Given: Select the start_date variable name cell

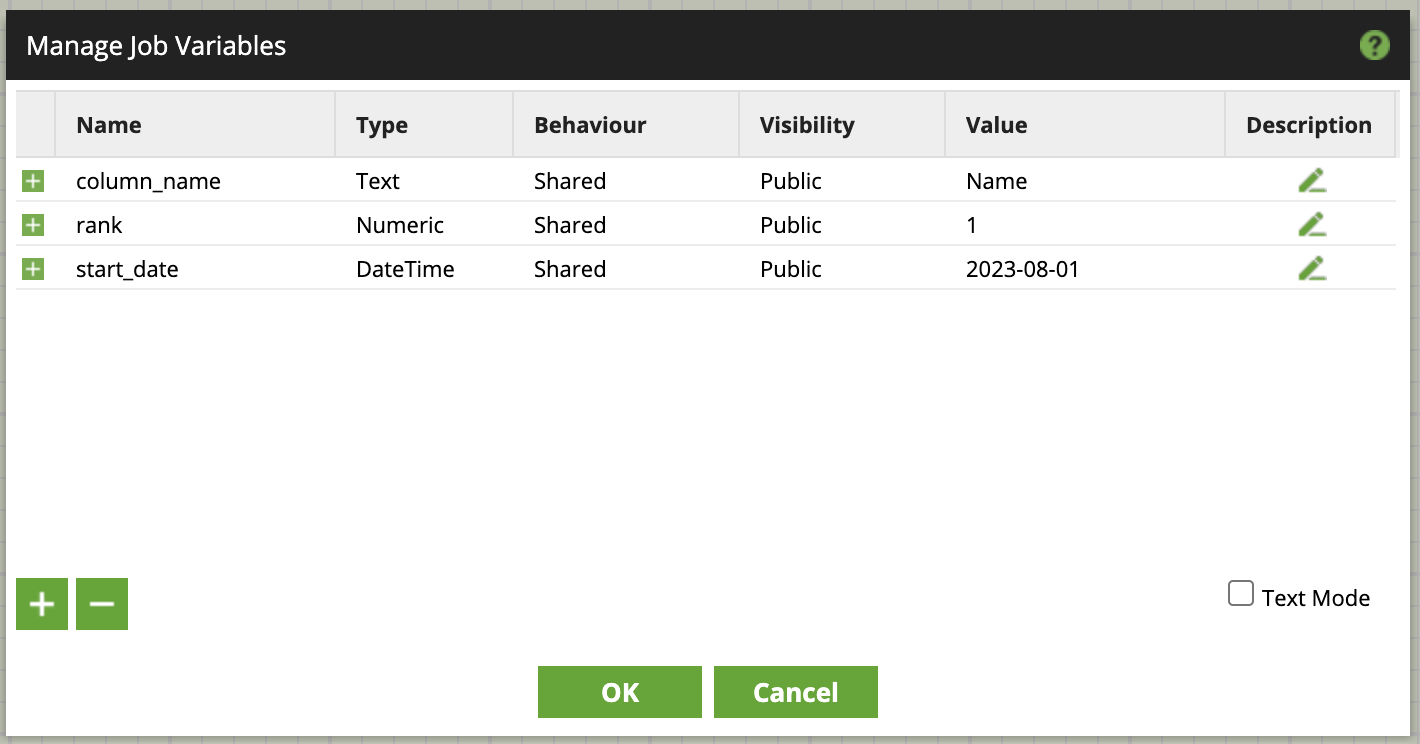Looking at the screenshot, I should [x=195, y=269].
